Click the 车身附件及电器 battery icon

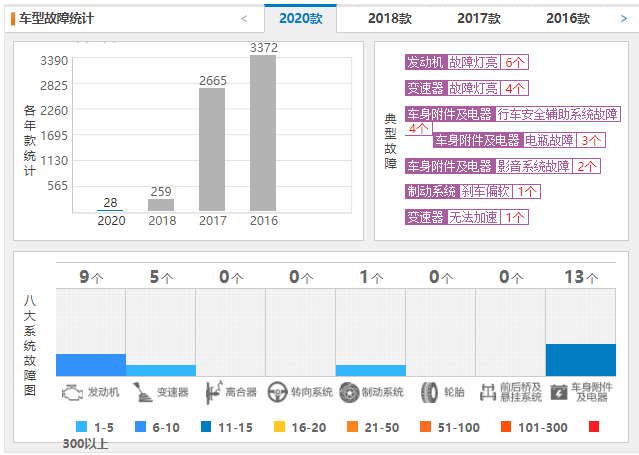[x=559, y=393]
